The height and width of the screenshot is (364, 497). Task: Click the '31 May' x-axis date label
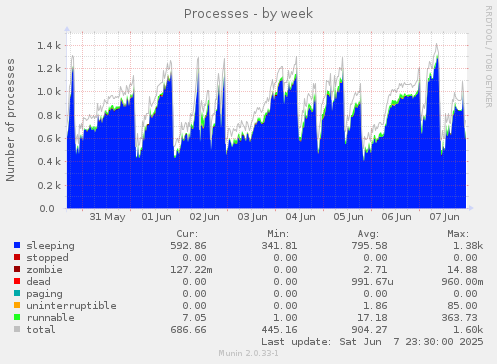pos(107,217)
